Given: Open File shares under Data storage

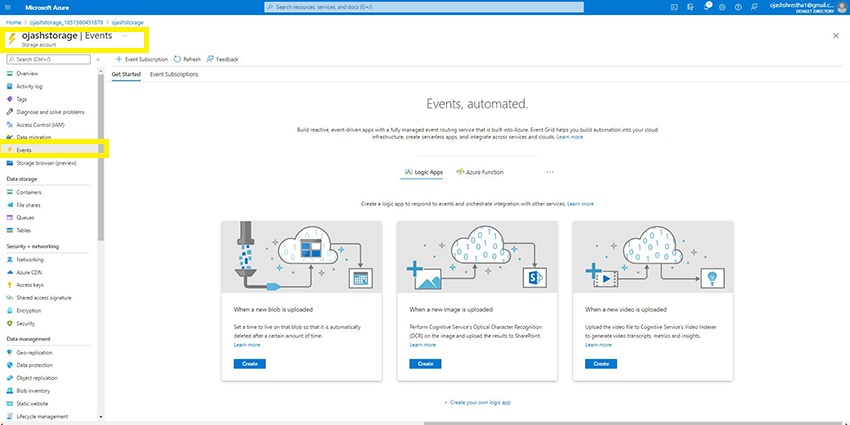Looking at the screenshot, I should point(28,205).
